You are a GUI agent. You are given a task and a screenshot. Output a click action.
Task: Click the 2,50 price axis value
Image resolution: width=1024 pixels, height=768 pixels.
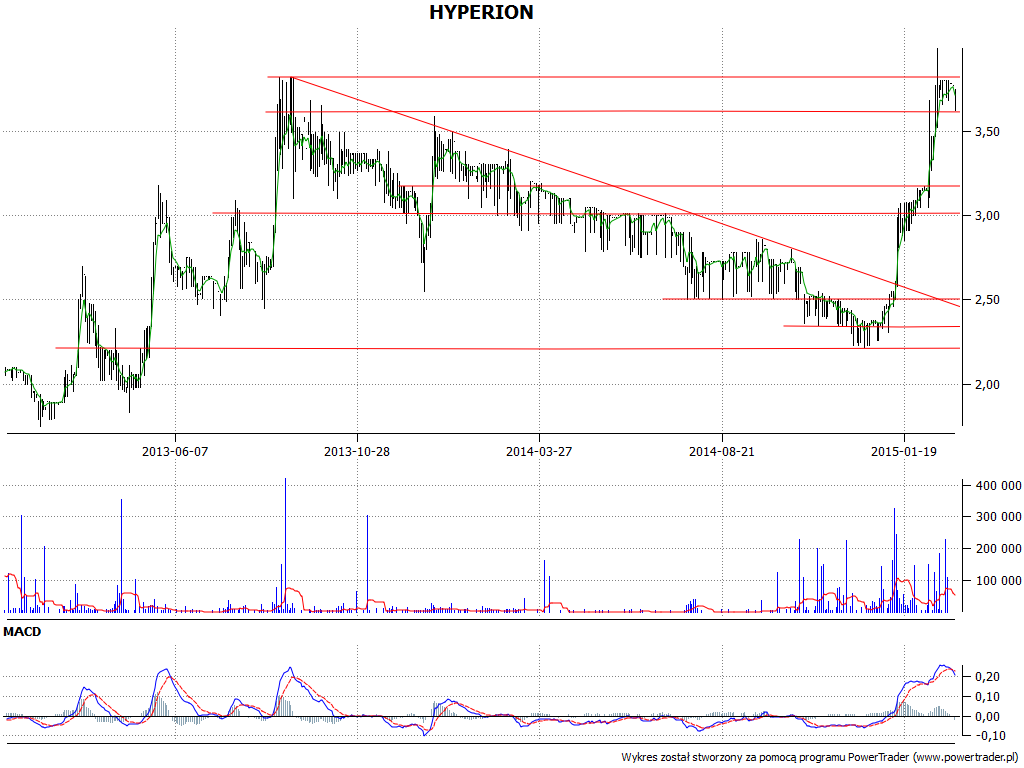[987, 300]
